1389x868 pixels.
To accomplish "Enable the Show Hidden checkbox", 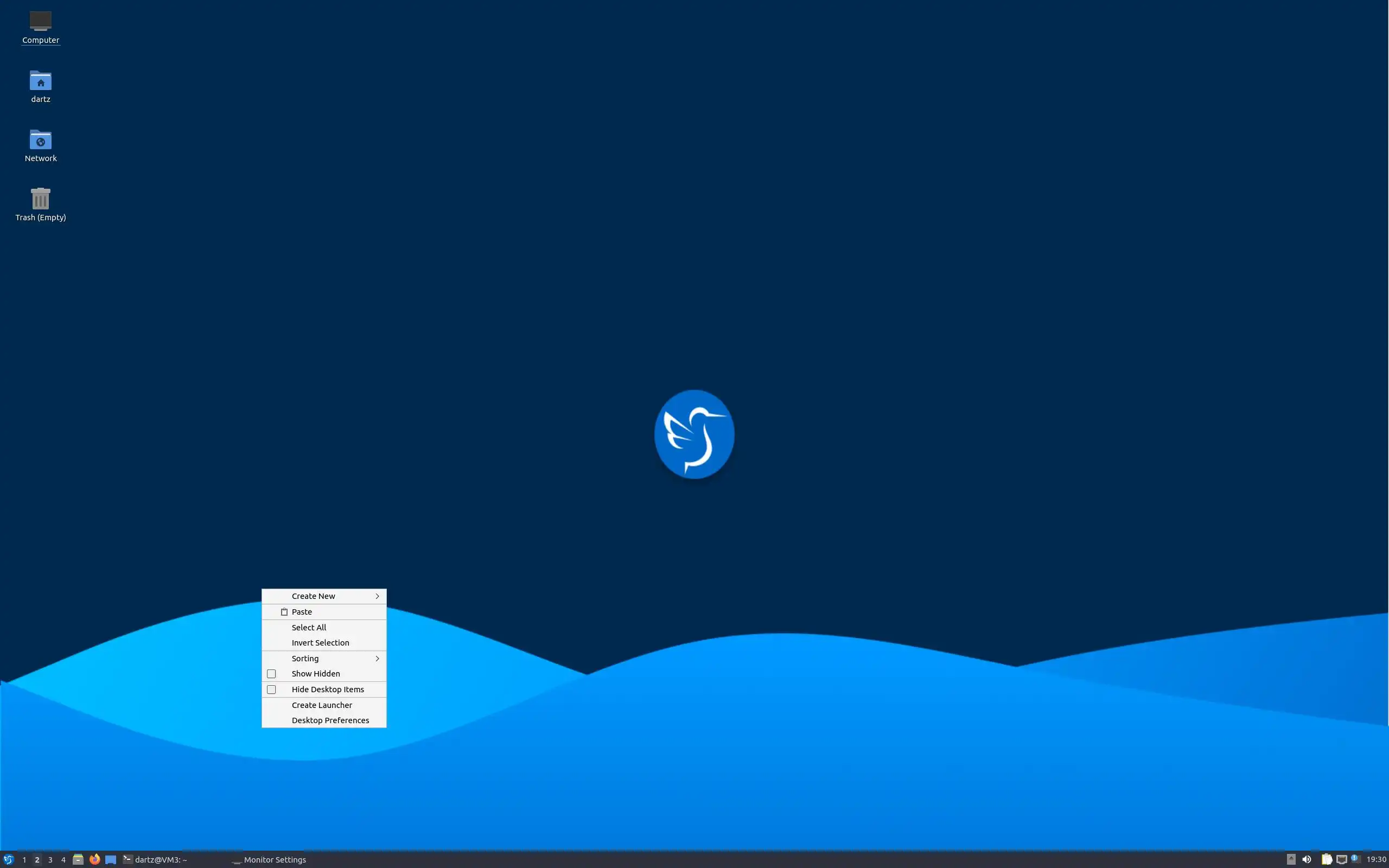I will click(x=271, y=674).
